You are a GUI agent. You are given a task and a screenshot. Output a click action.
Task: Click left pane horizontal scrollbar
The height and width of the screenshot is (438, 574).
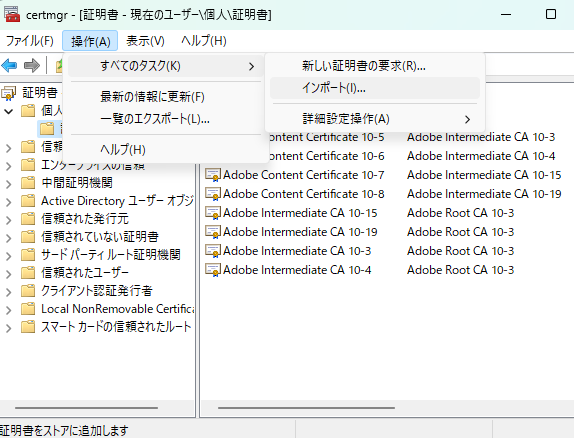click(86, 408)
